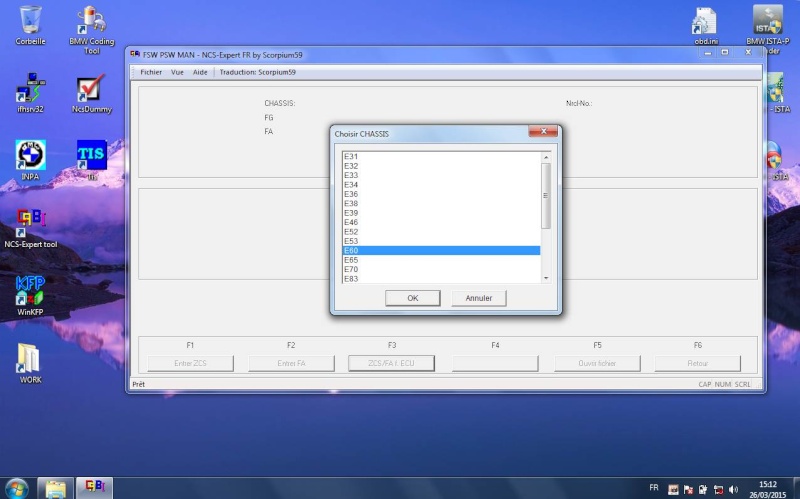Click the Windows Start orb
Viewport: 800px width, 499px height.
[x=17, y=489]
